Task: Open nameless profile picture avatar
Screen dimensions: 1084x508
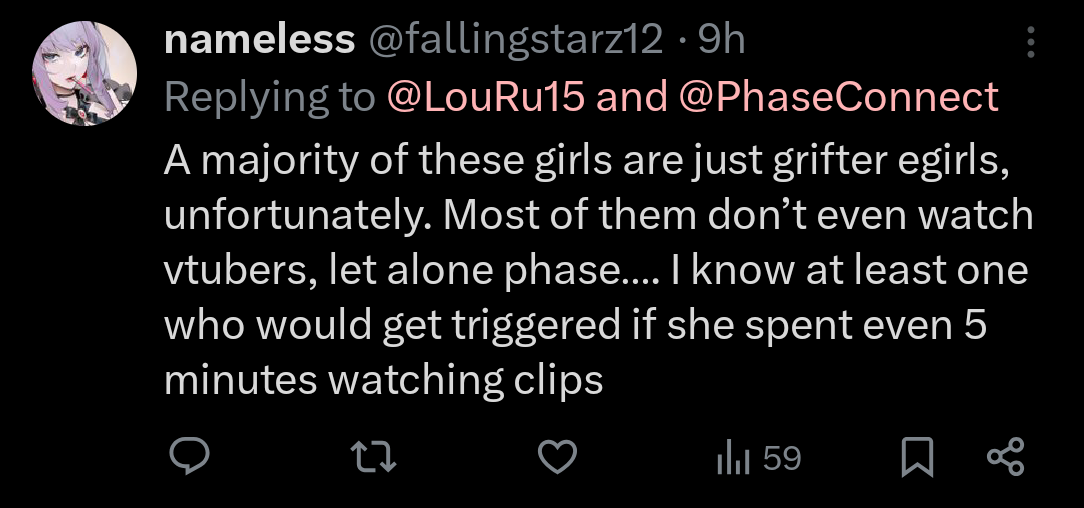Action: click(x=84, y=73)
